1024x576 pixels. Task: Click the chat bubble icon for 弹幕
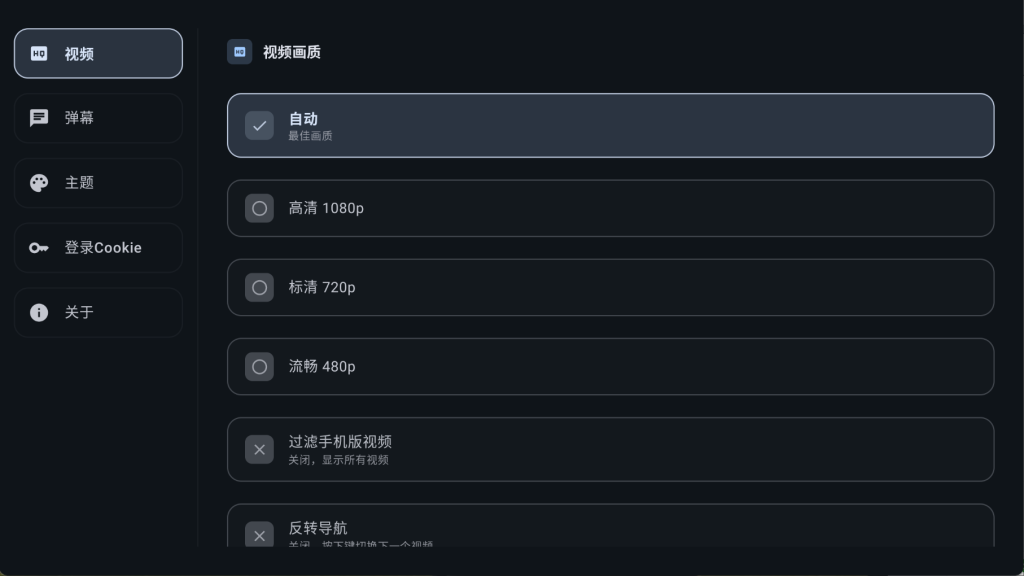(x=39, y=118)
